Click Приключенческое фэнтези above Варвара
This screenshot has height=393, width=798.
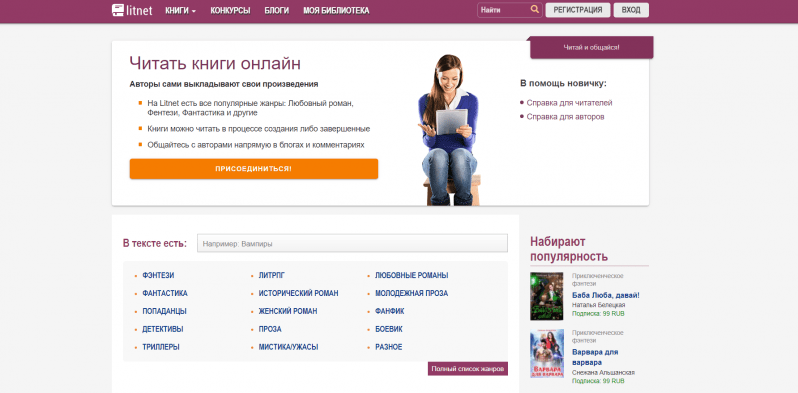[597, 336]
